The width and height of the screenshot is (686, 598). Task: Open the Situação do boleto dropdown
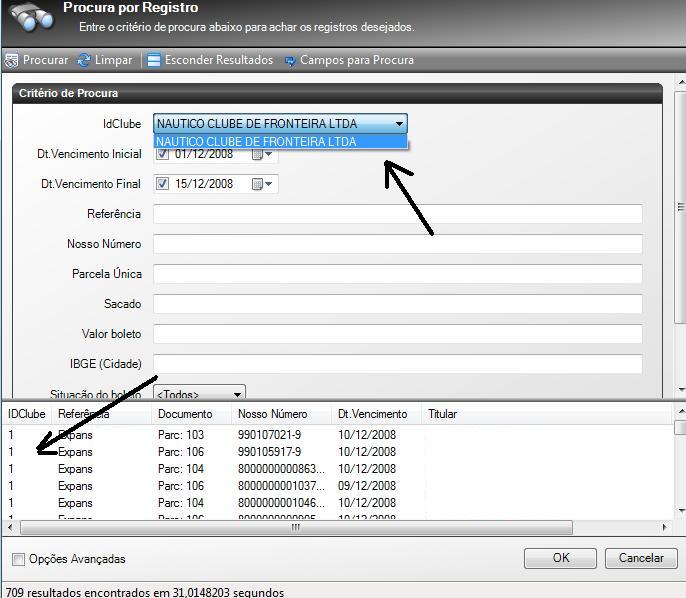tap(236, 394)
